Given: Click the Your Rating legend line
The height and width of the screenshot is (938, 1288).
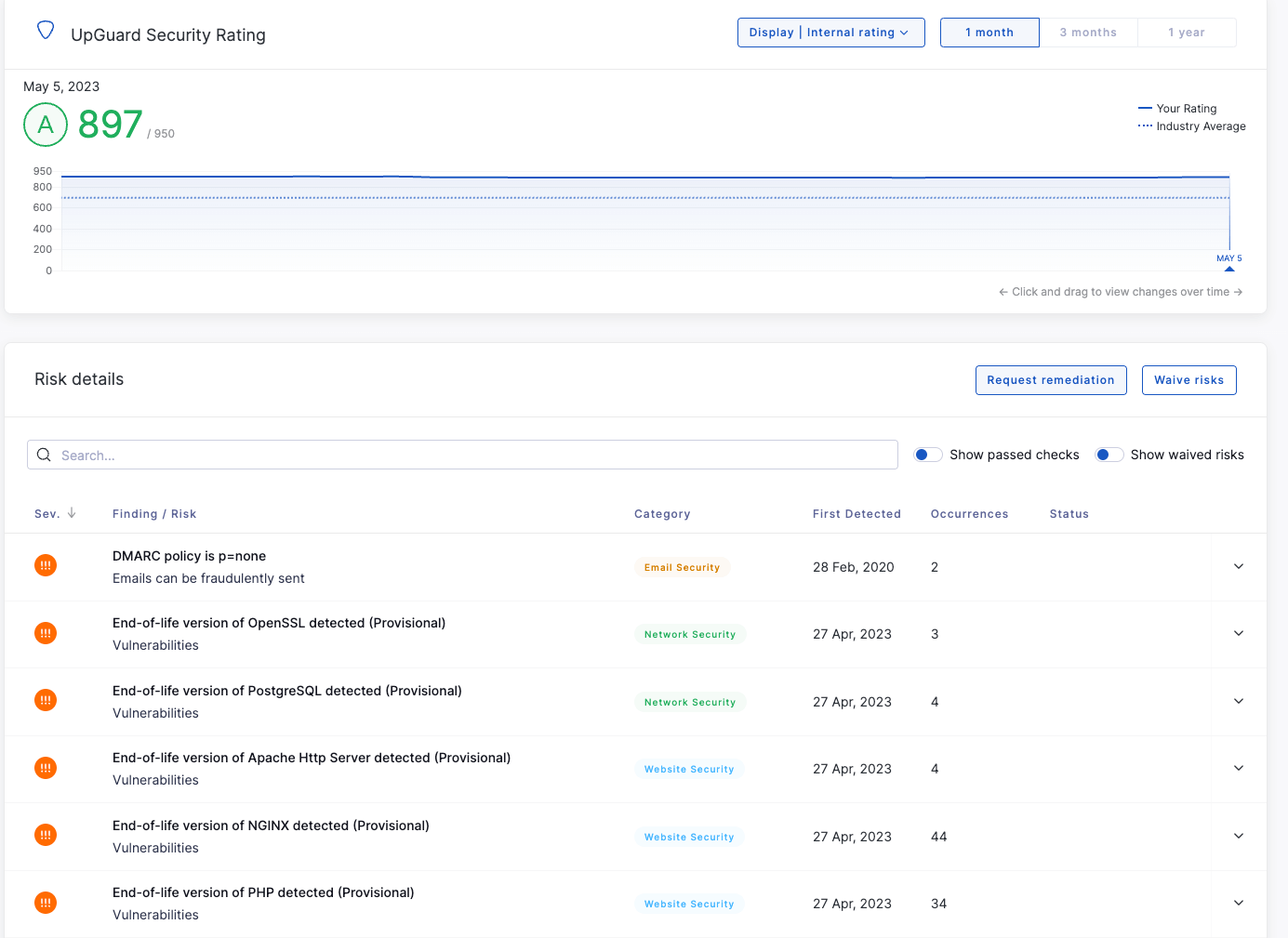Looking at the screenshot, I should 1145,109.
